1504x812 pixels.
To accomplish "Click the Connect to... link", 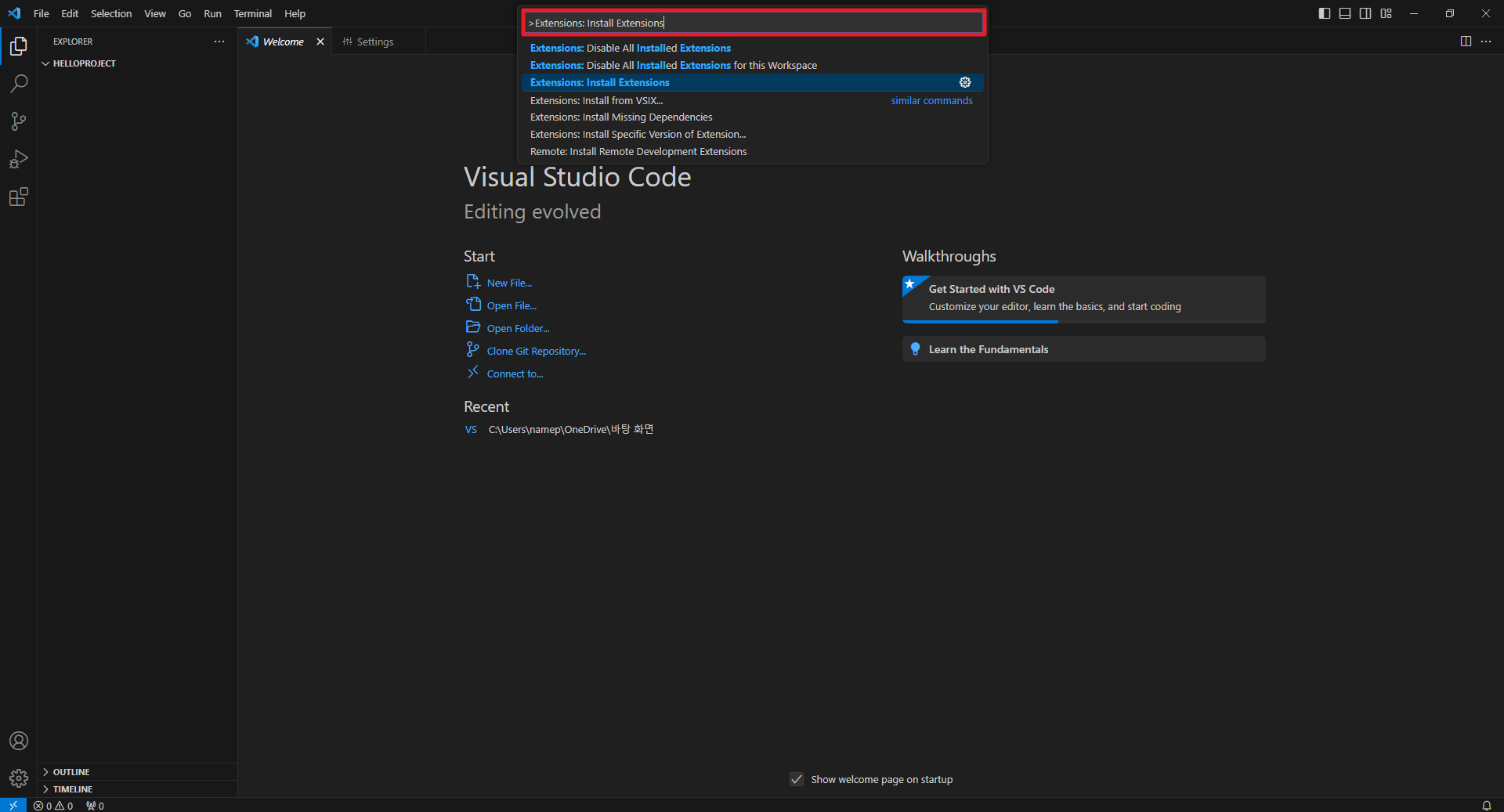I will pyautogui.click(x=515, y=374).
